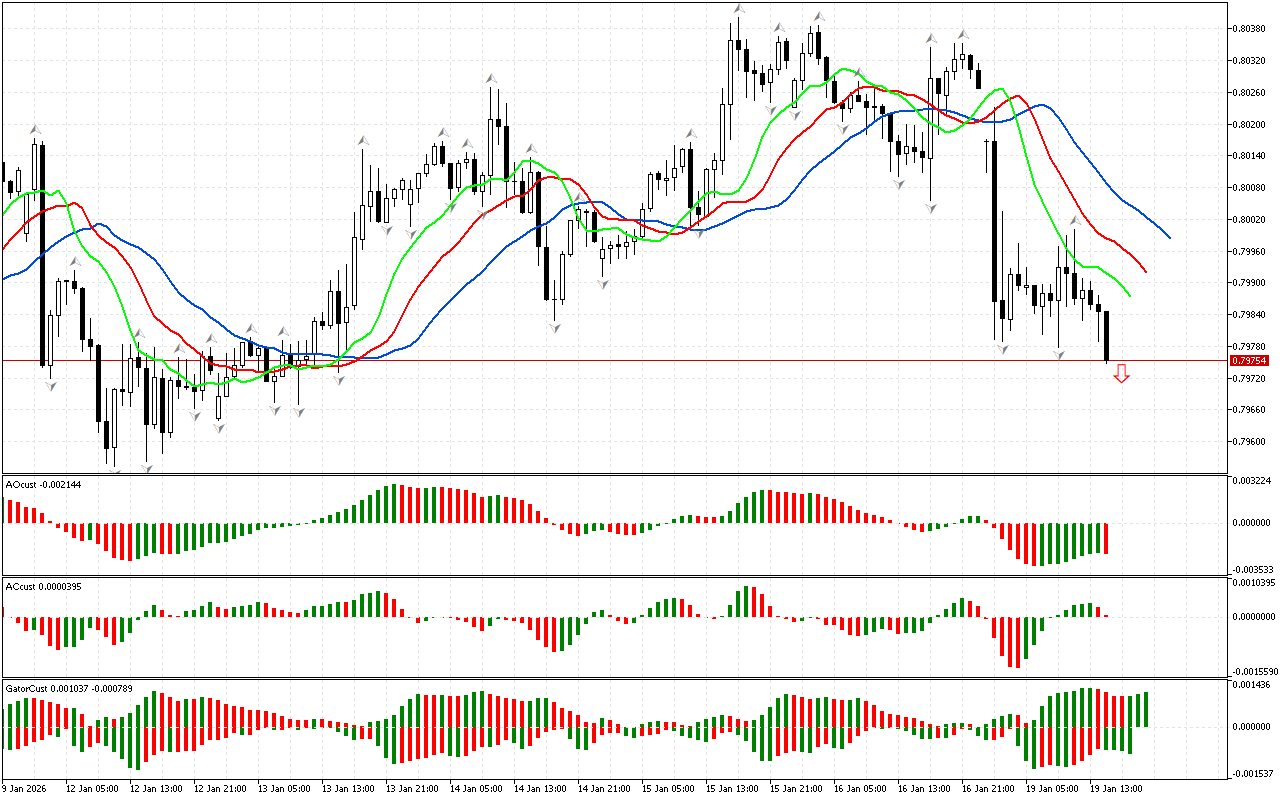Click the current price tag 0.79754
The width and height of the screenshot is (1280, 800).
point(1249,360)
